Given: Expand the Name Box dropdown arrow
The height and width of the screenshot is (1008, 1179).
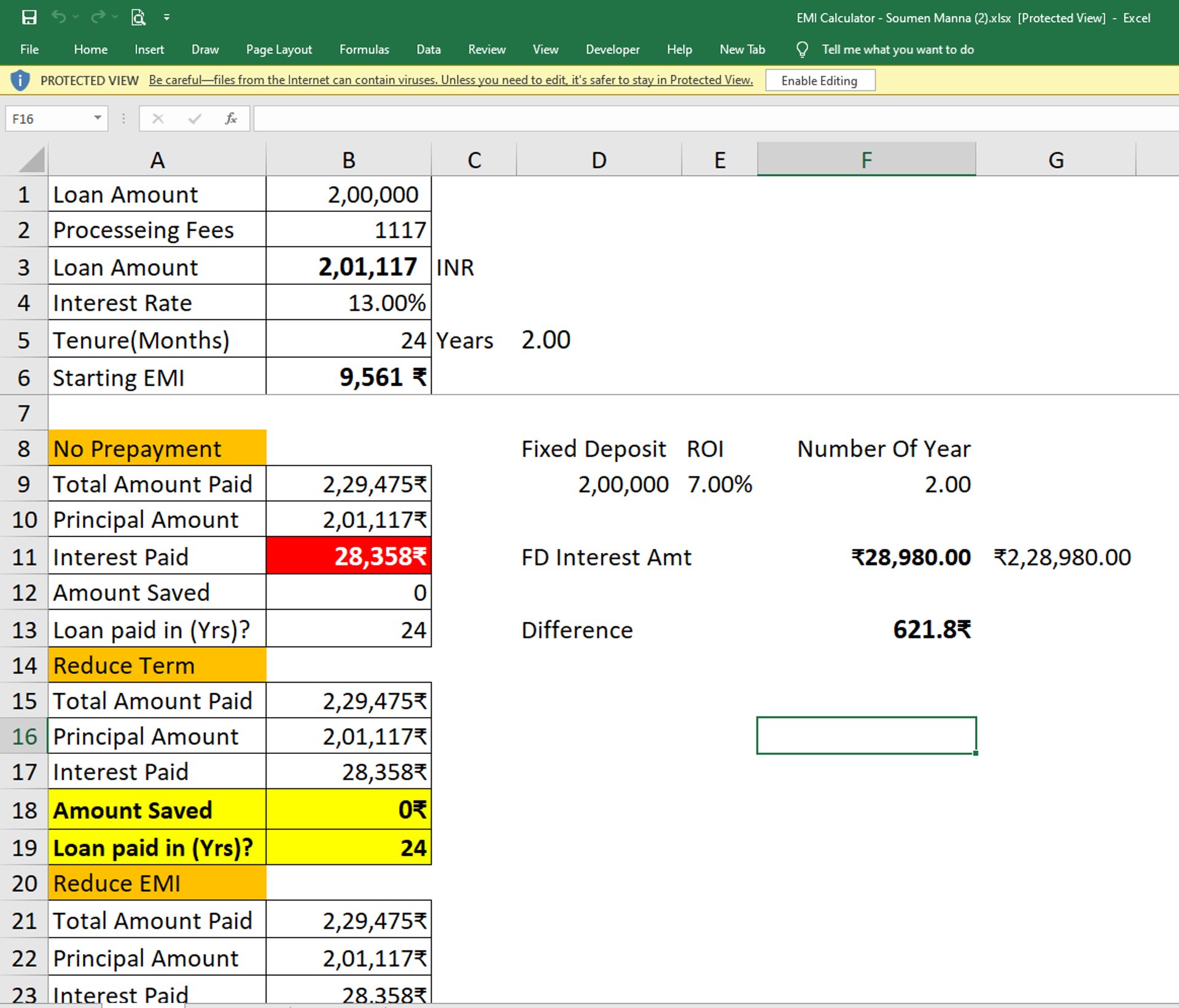Looking at the screenshot, I should (x=97, y=118).
